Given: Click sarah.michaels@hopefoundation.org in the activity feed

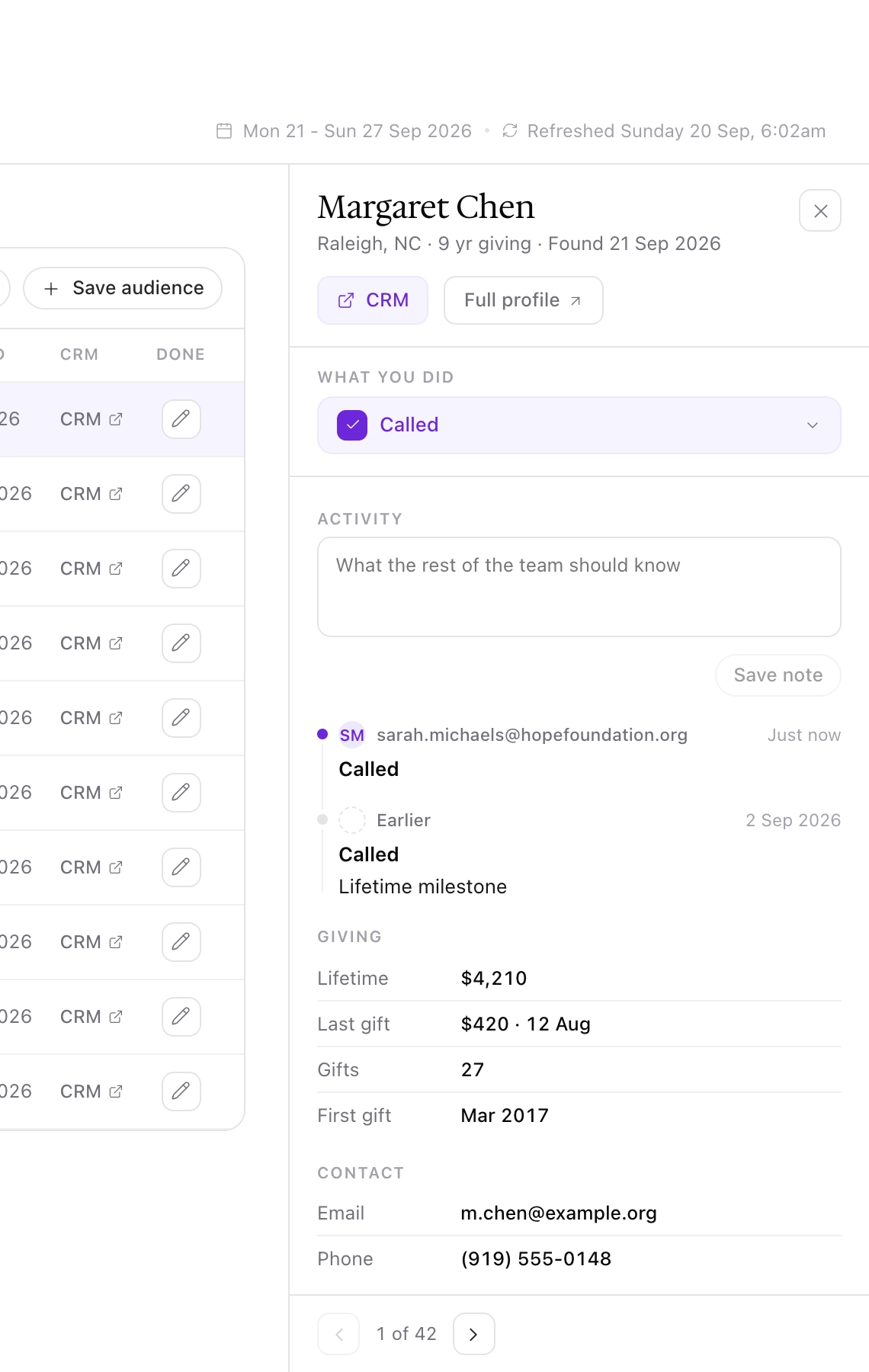Looking at the screenshot, I should point(532,735).
